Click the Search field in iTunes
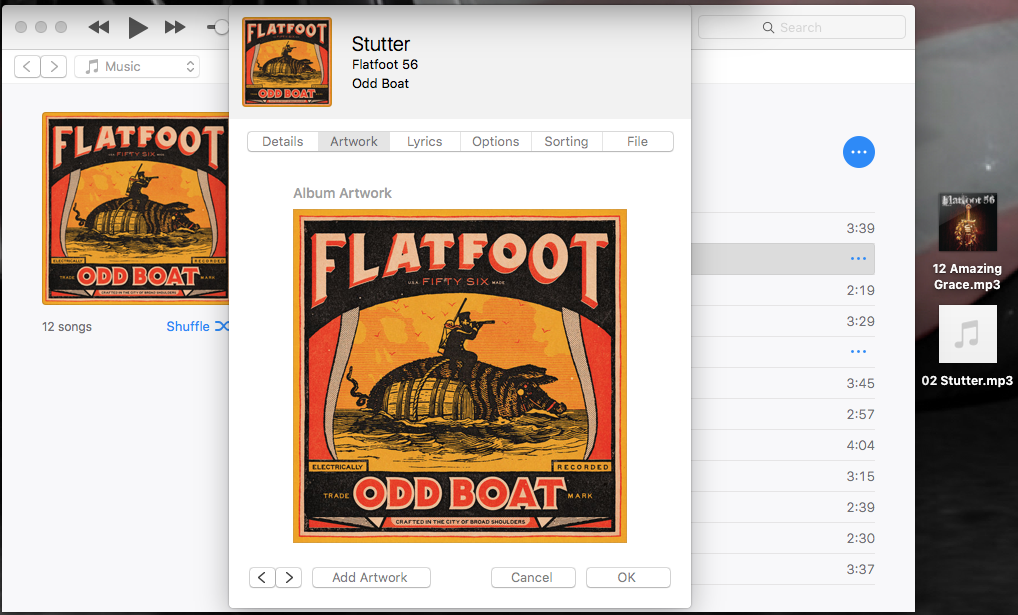Viewport: 1018px width, 615px height. (x=802, y=27)
